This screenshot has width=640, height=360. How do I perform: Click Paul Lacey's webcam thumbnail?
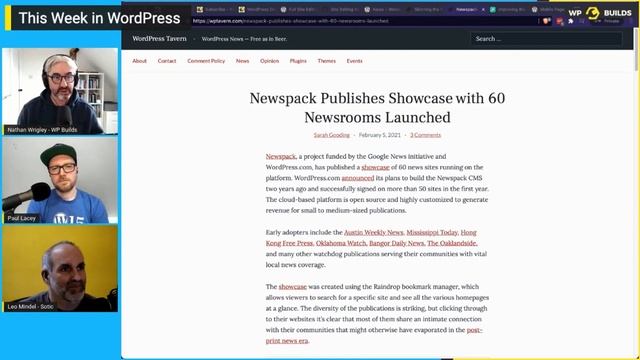pos(60,180)
